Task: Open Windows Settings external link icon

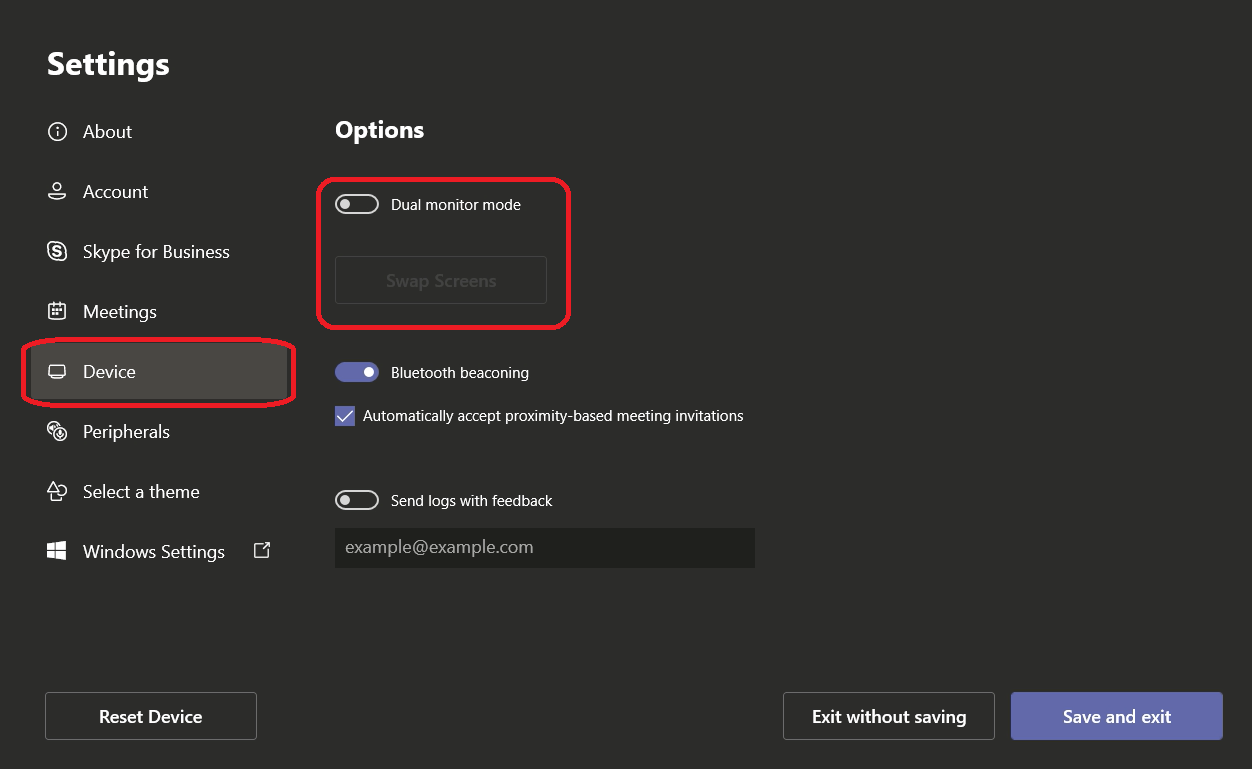Action: click(x=261, y=549)
